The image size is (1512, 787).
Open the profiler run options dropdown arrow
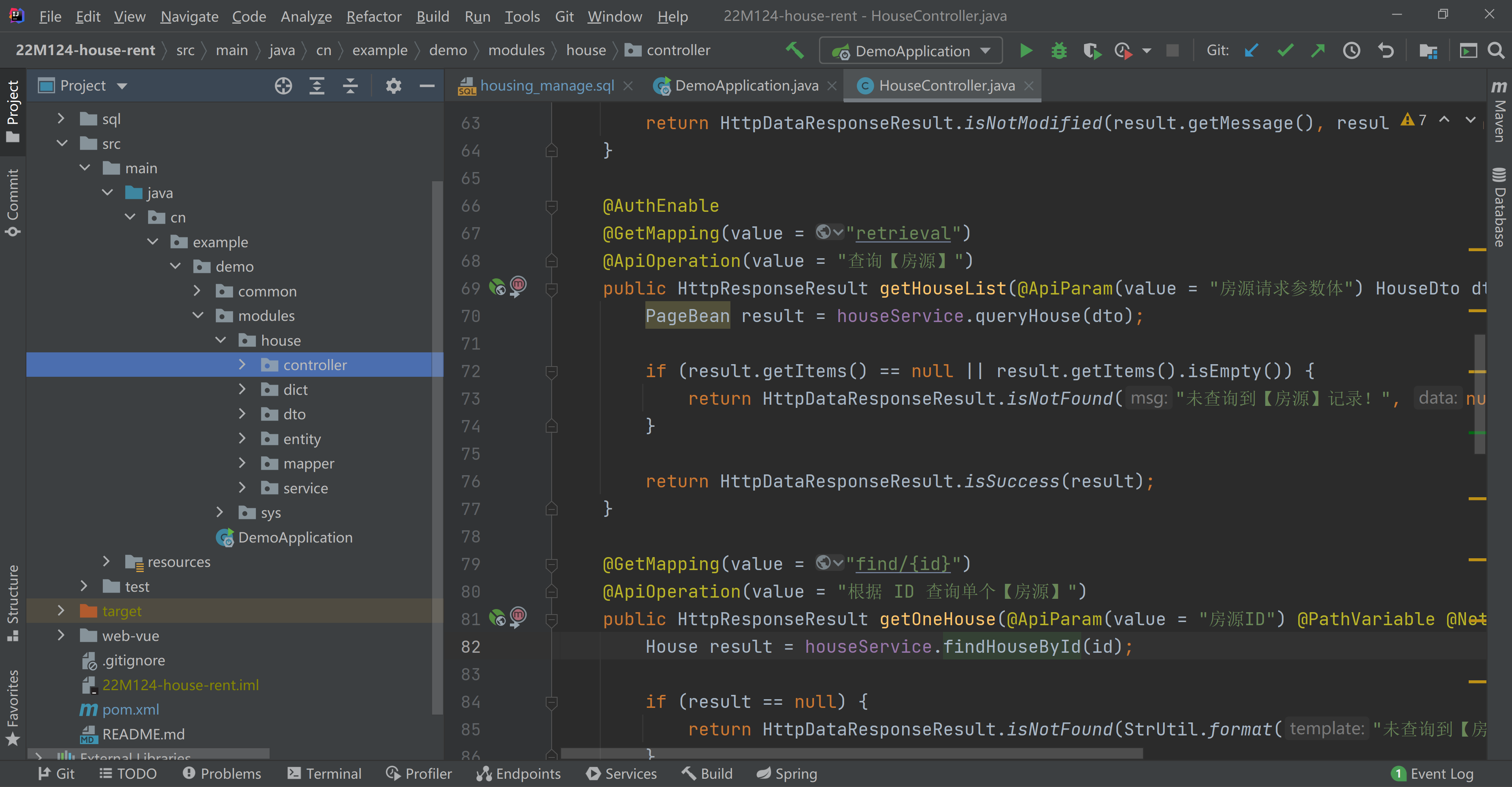[x=1146, y=50]
